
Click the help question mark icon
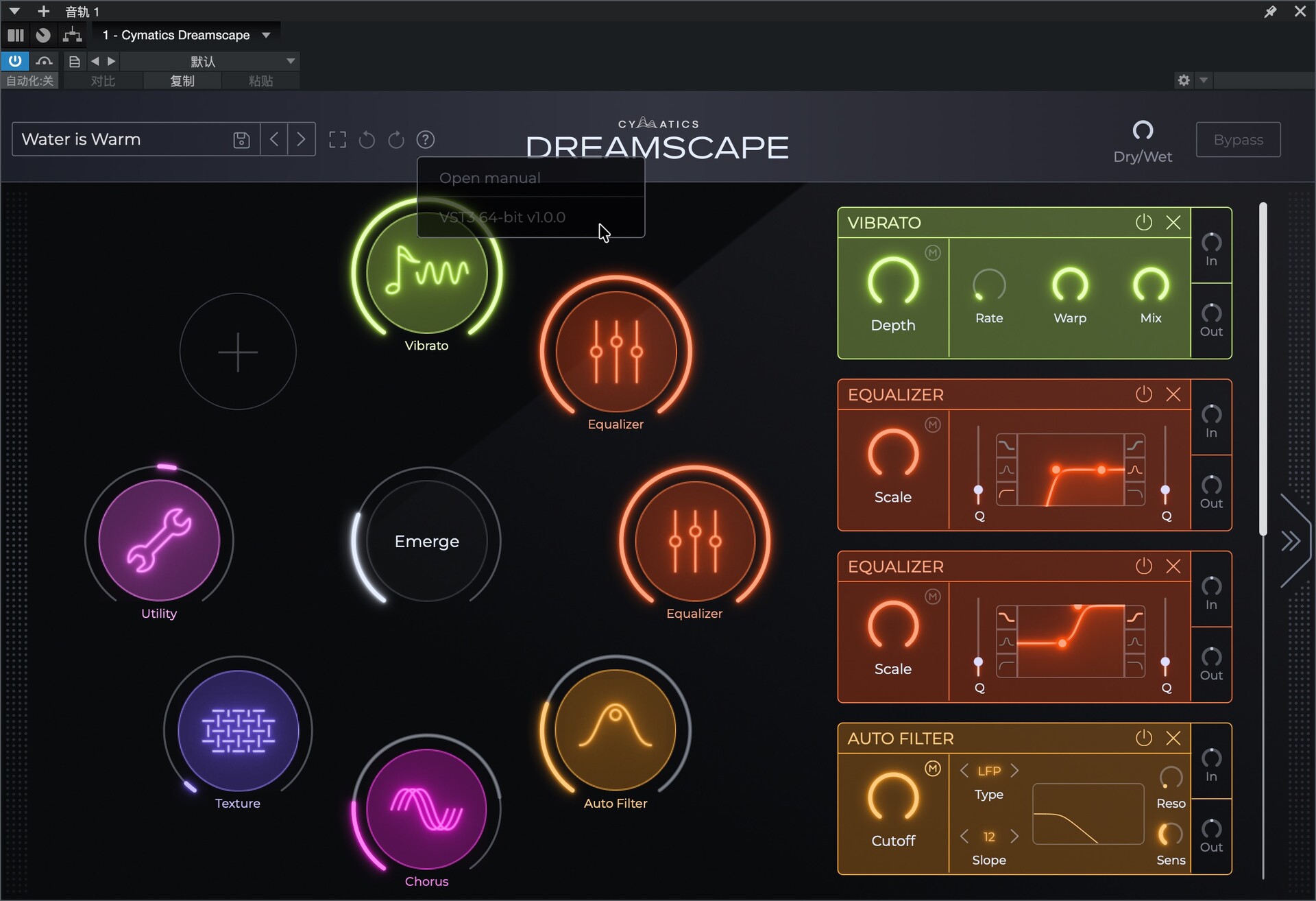tap(426, 140)
